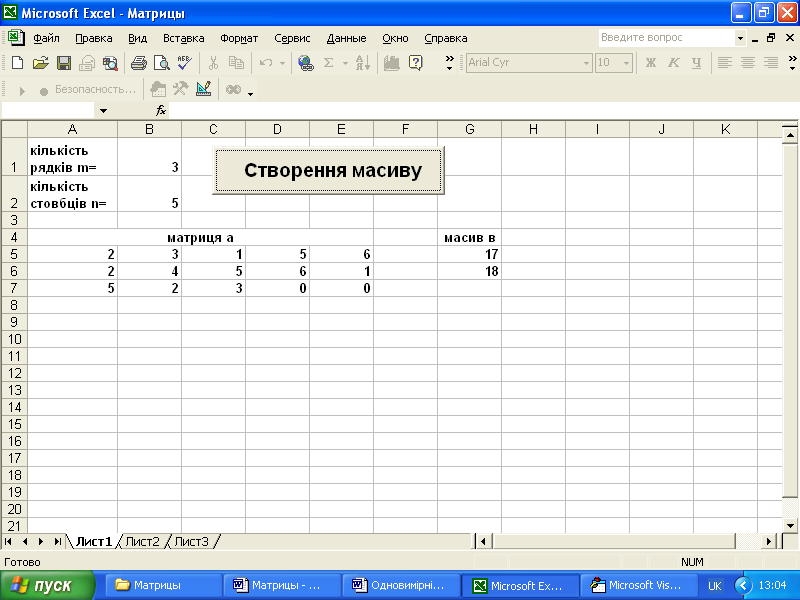This screenshot has width=800, height=600.
Task: Run the spelling check icon
Action: [x=185, y=63]
